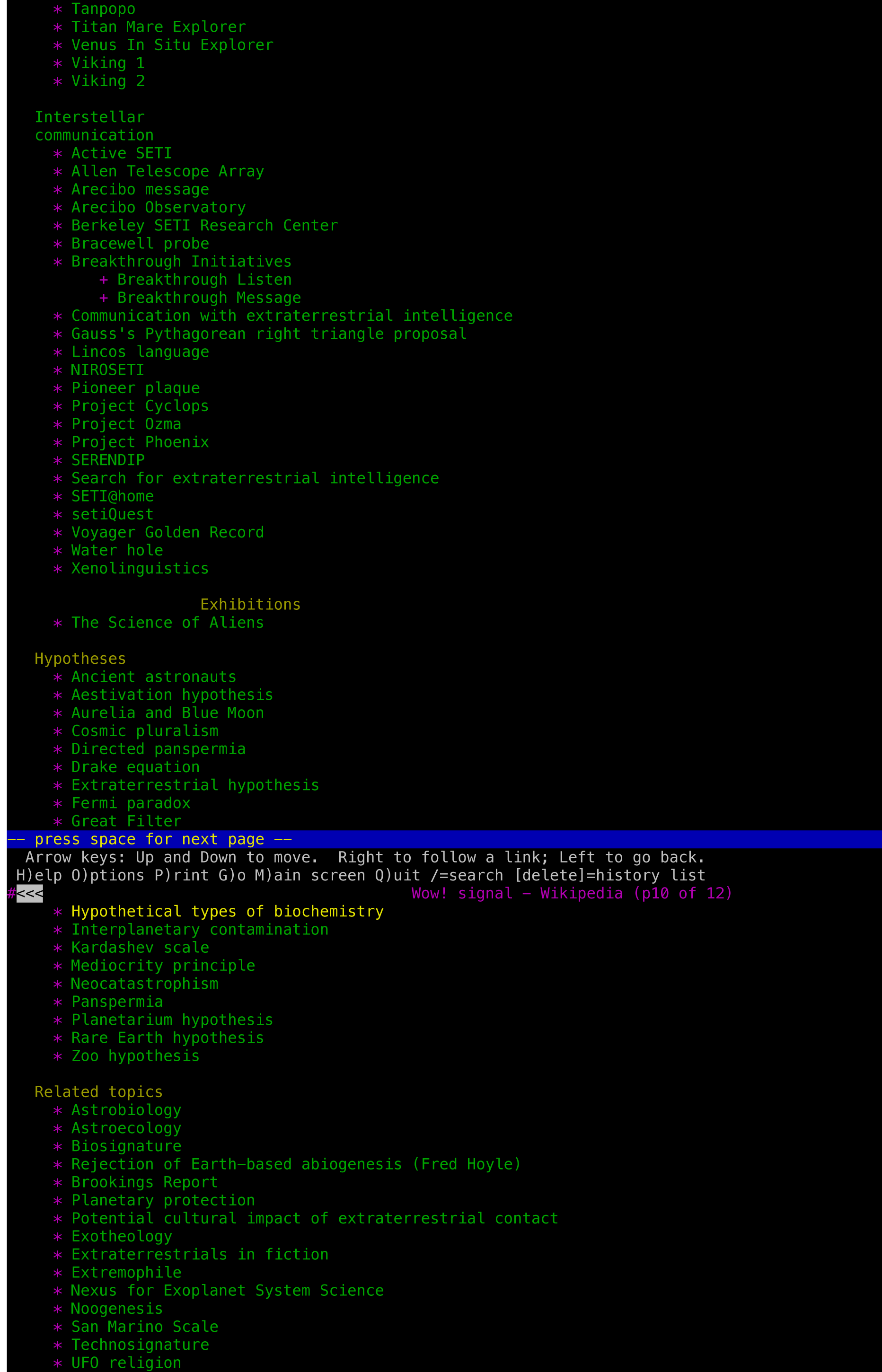882x1372 pixels.
Task: Open the Drake equation link
Action: coord(135,767)
